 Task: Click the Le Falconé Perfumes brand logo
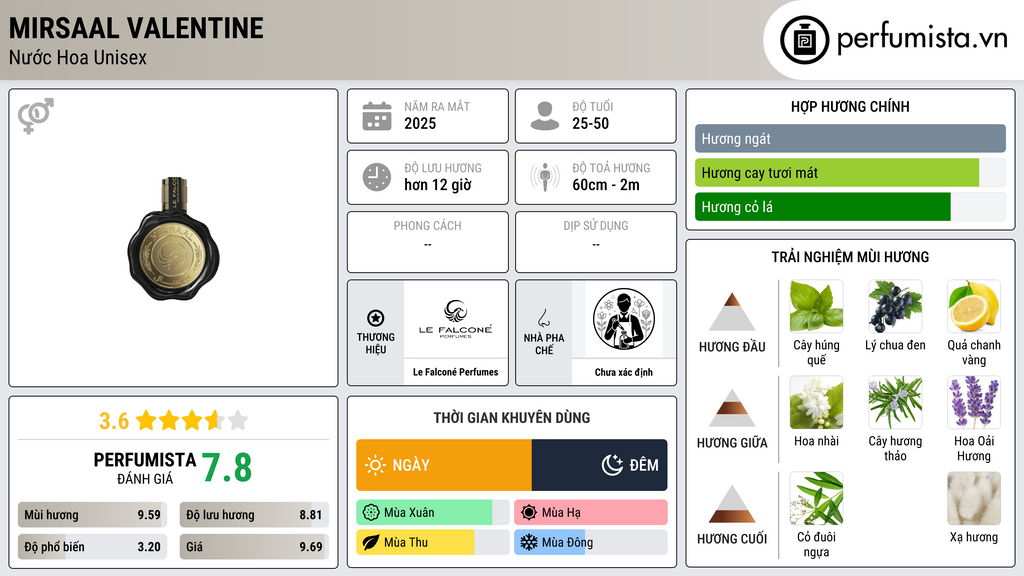pyautogui.click(x=456, y=319)
